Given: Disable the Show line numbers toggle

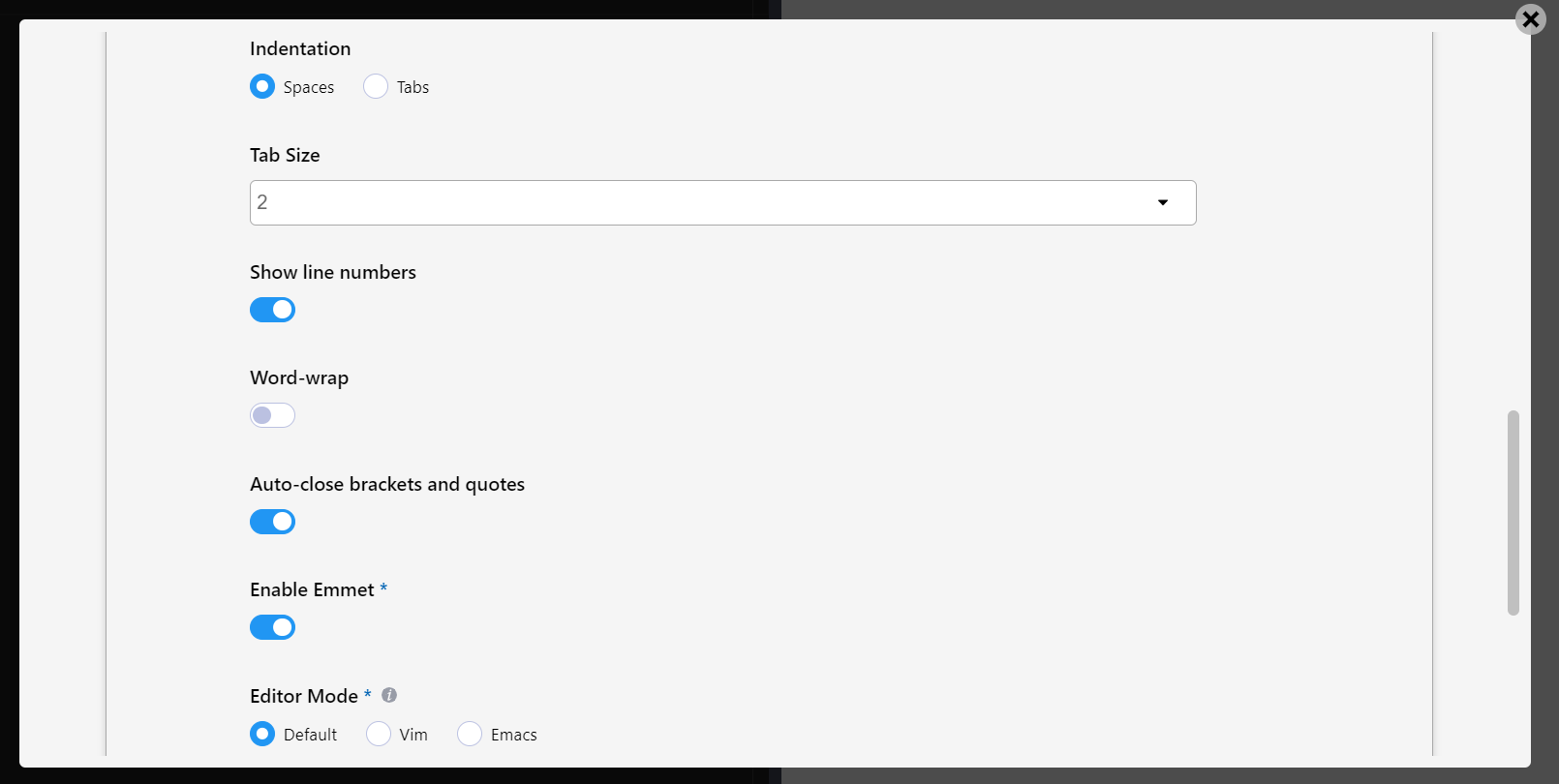Looking at the screenshot, I should (x=272, y=310).
